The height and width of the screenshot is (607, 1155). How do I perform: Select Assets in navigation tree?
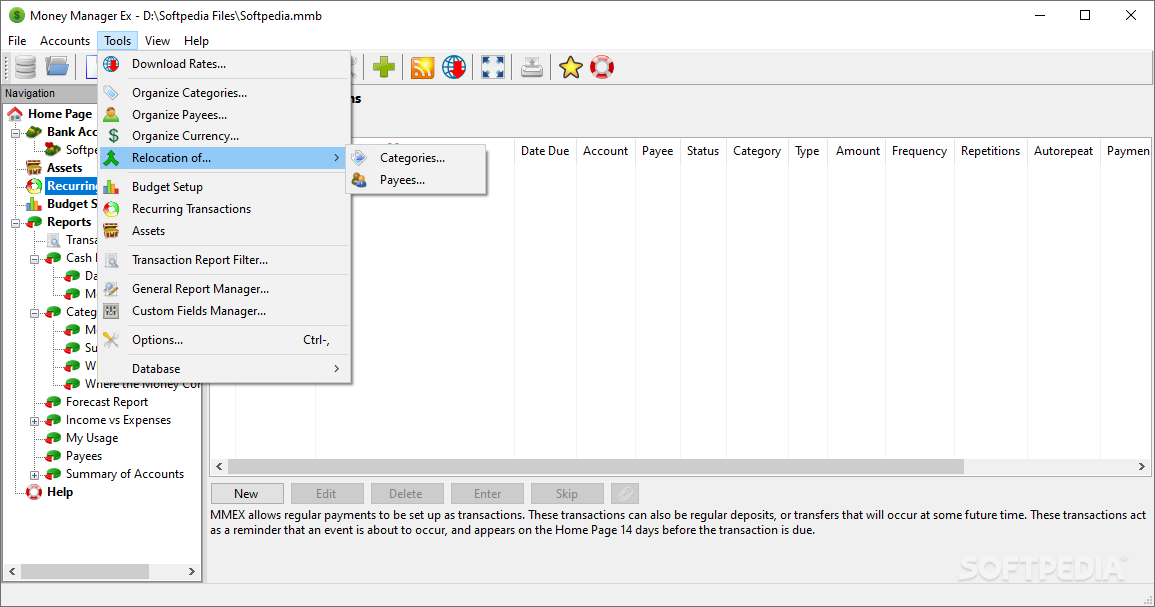pos(65,167)
